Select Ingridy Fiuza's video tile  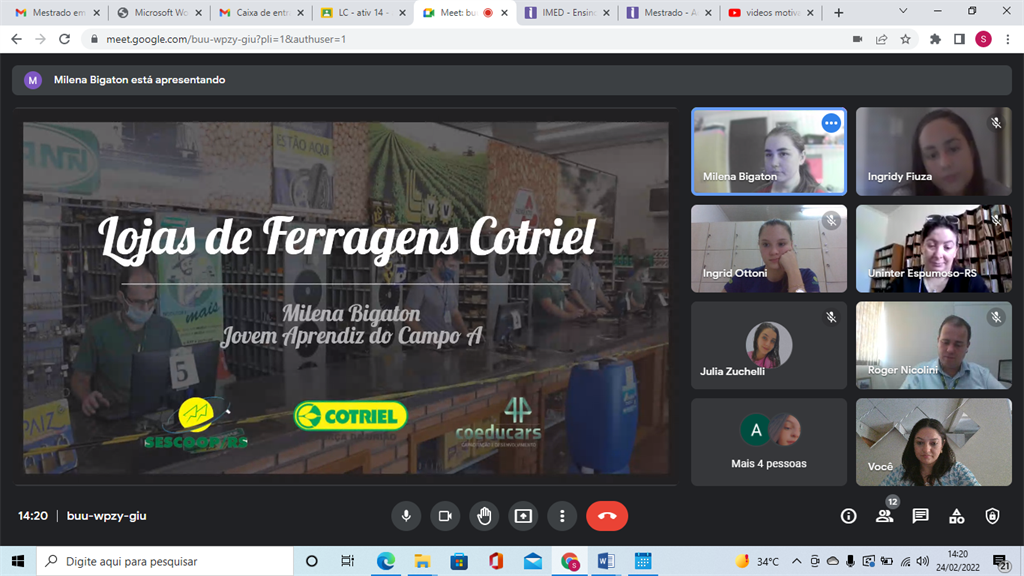point(934,152)
